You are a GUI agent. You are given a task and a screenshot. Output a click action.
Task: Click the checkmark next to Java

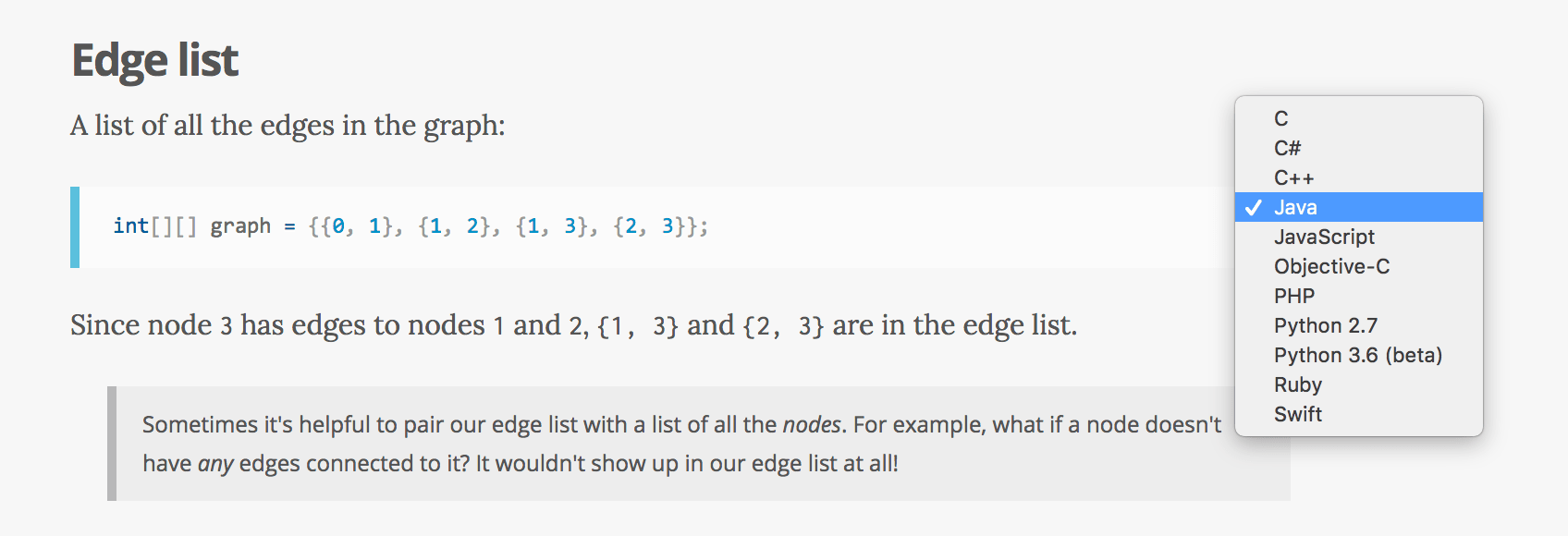pos(1253,207)
